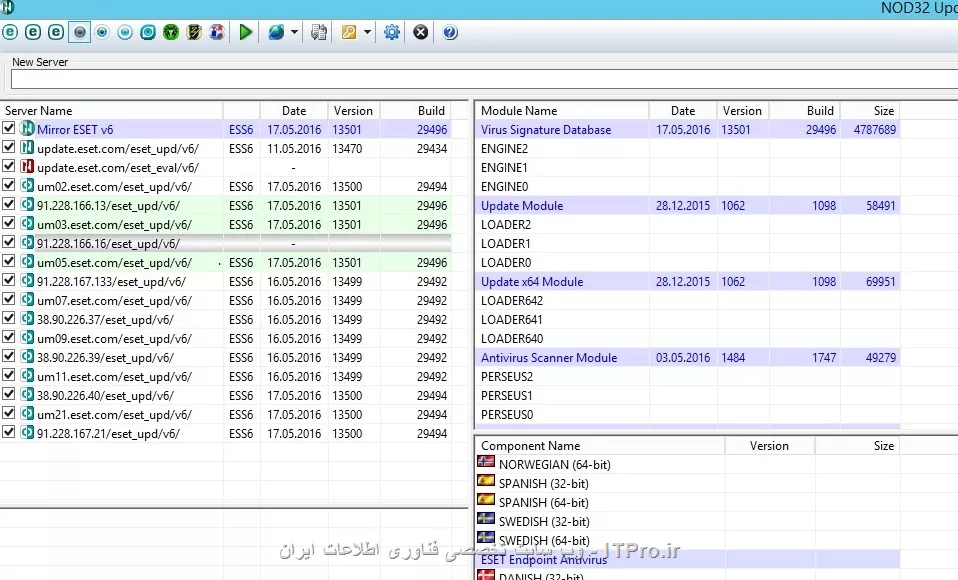Toggle checkbox for 91.228.166.16/eset_upd/v6/
This screenshot has height=580, width=958.
[x=9, y=242]
